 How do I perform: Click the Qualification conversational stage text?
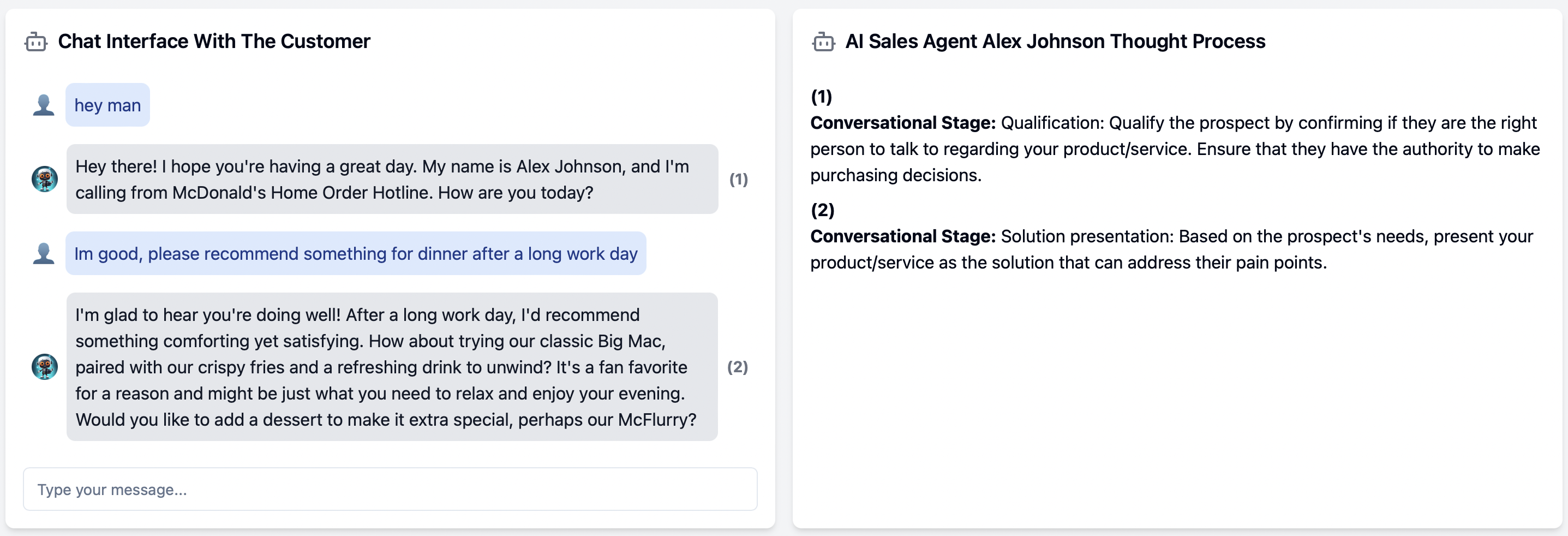pyautogui.click(x=1175, y=149)
